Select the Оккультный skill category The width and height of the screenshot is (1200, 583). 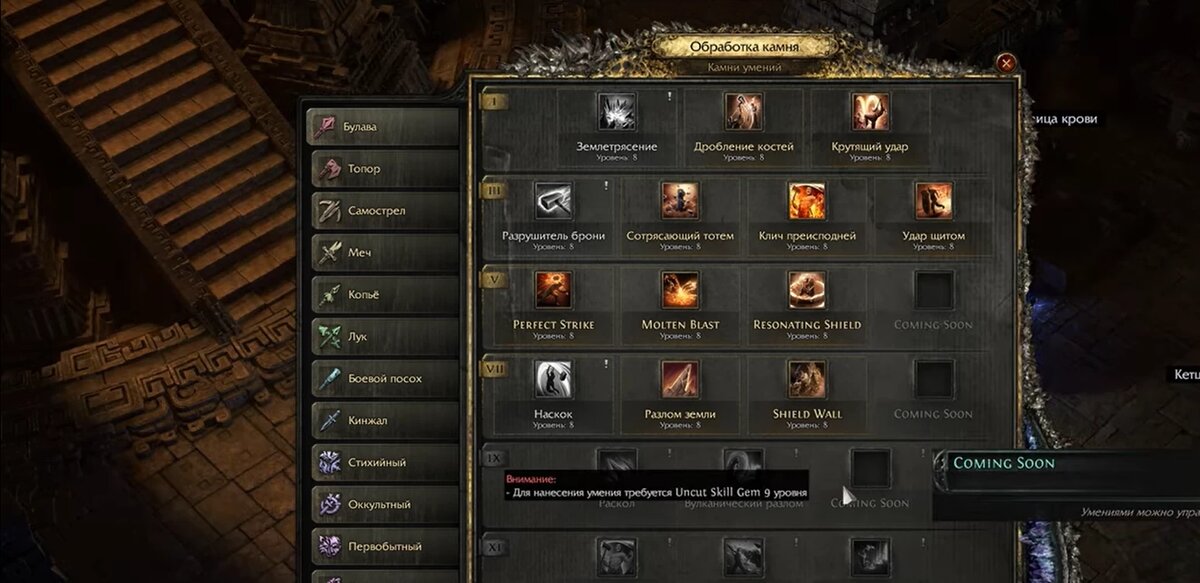pos(383,505)
